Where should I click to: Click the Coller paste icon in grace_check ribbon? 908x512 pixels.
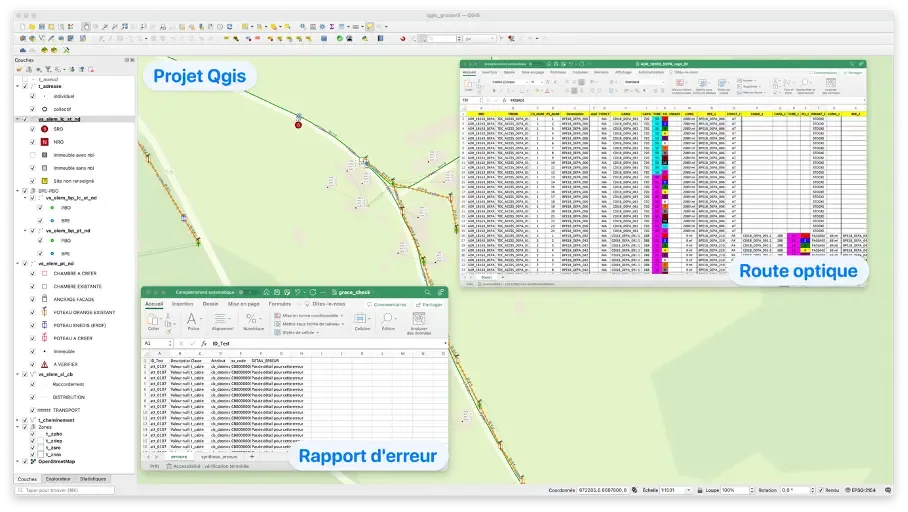point(153,321)
